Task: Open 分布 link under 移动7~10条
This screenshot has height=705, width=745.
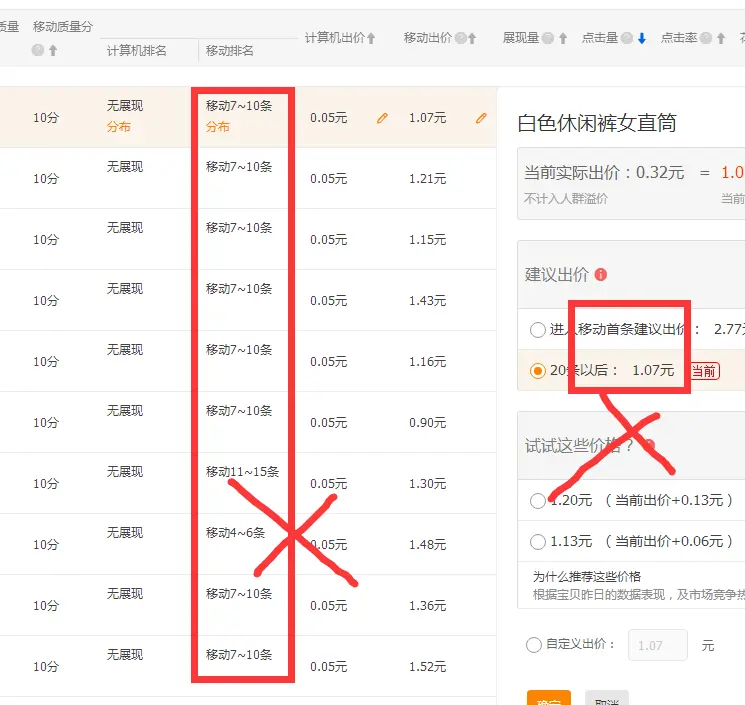Action: coord(218,127)
